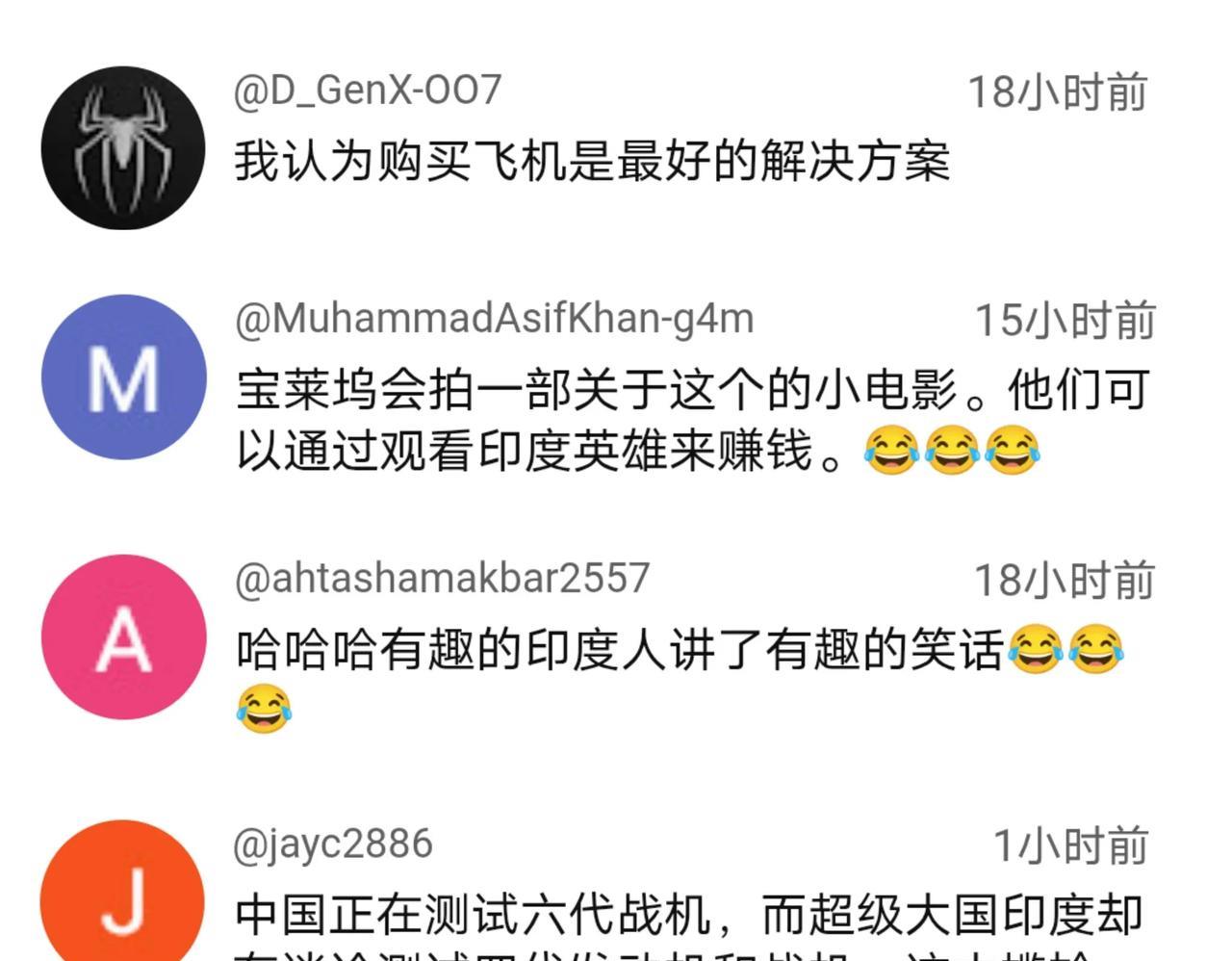Viewport: 1232px width, 961px height.
Task: Tap the lone laughing emoji below 哈哈哈
Action: [x=264, y=710]
